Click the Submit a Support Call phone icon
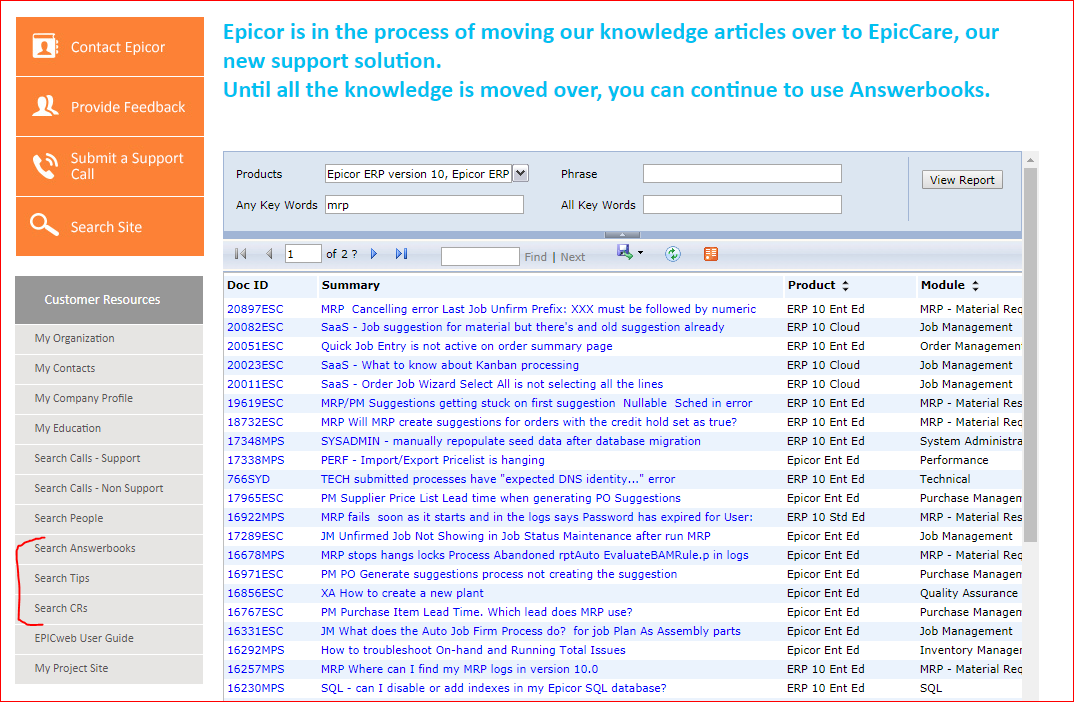This screenshot has width=1074, height=702. tap(45, 166)
